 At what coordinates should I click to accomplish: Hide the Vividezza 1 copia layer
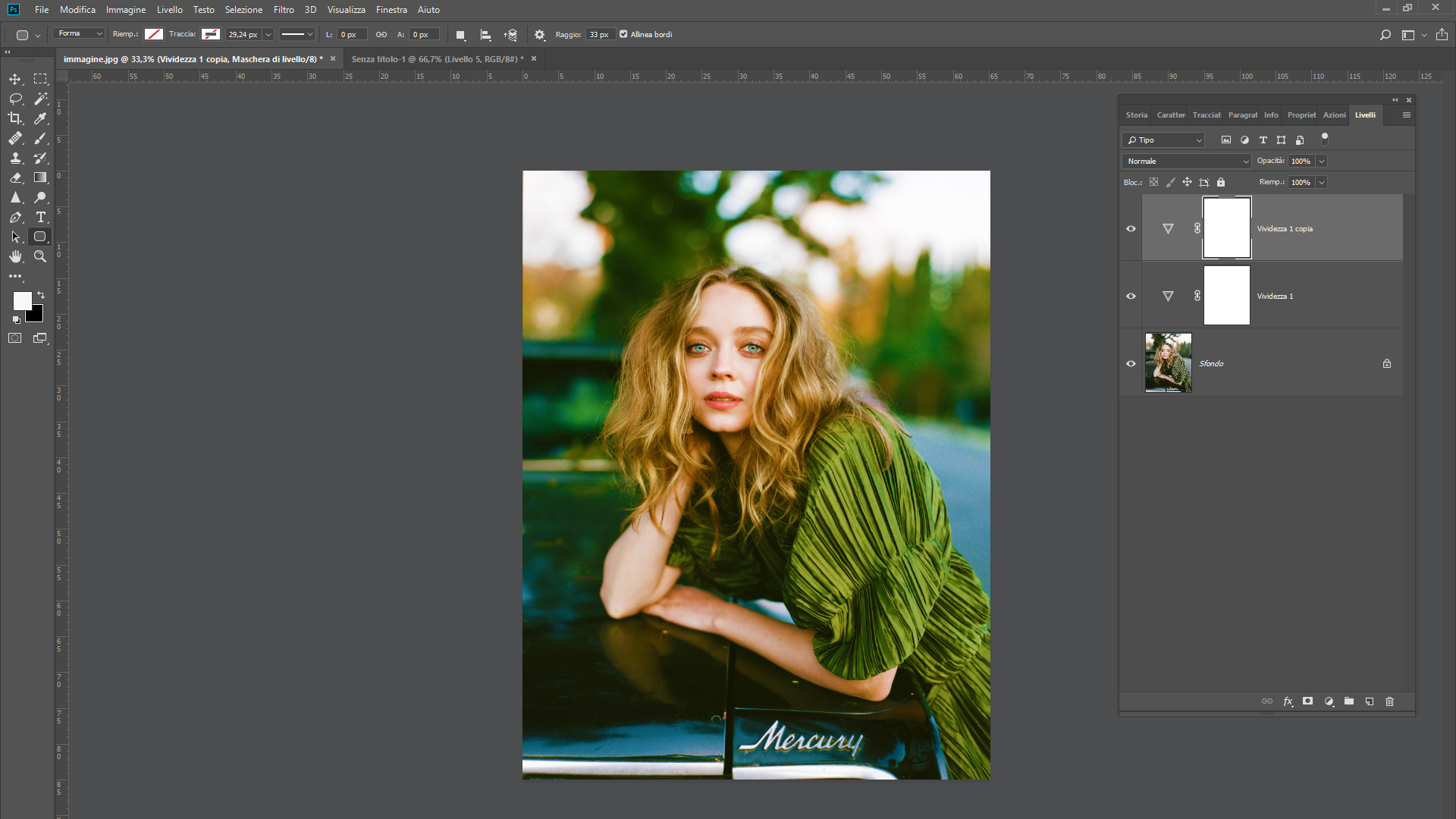(1131, 228)
